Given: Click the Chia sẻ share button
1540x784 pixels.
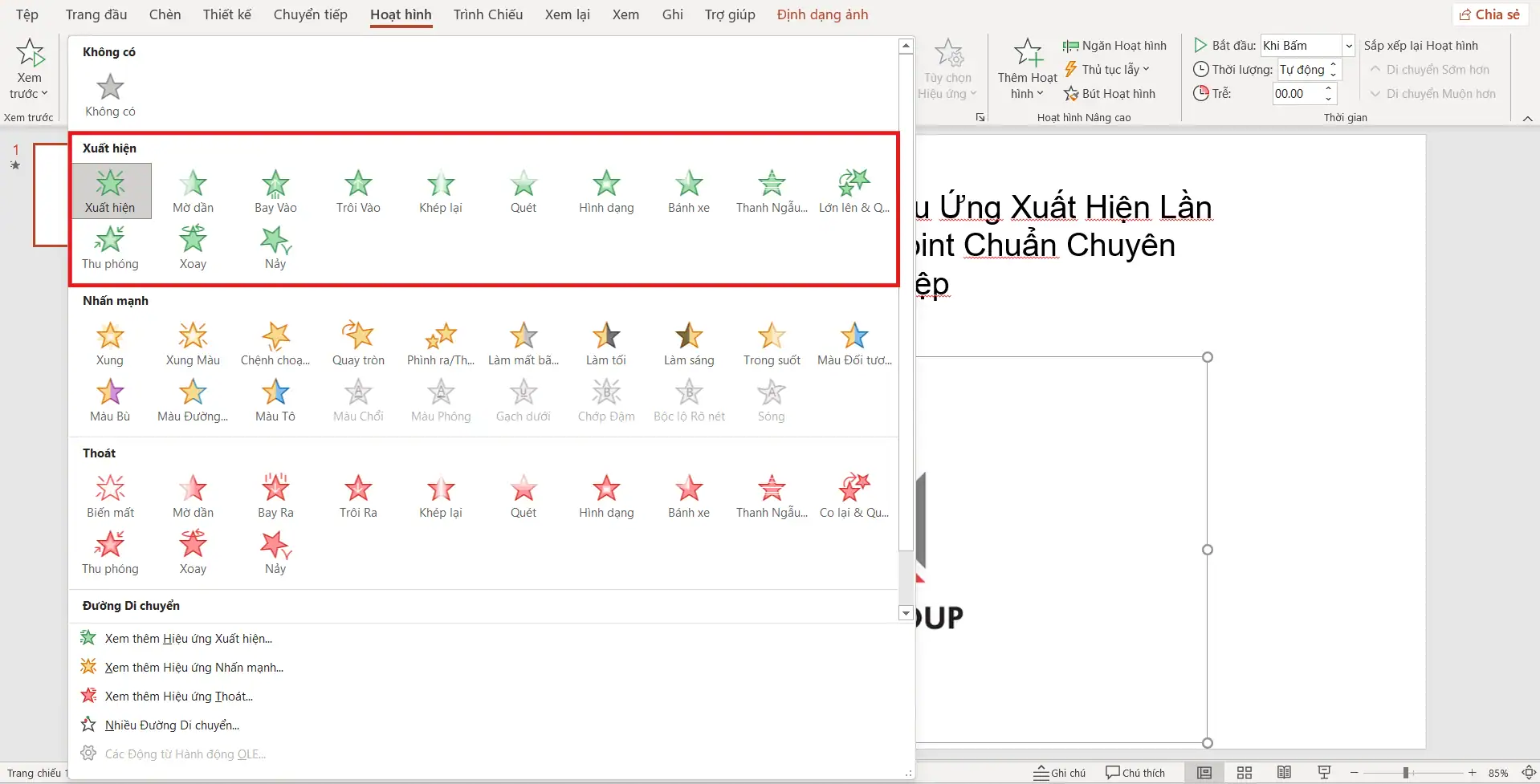Looking at the screenshot, I should (x=1489, y=14).
